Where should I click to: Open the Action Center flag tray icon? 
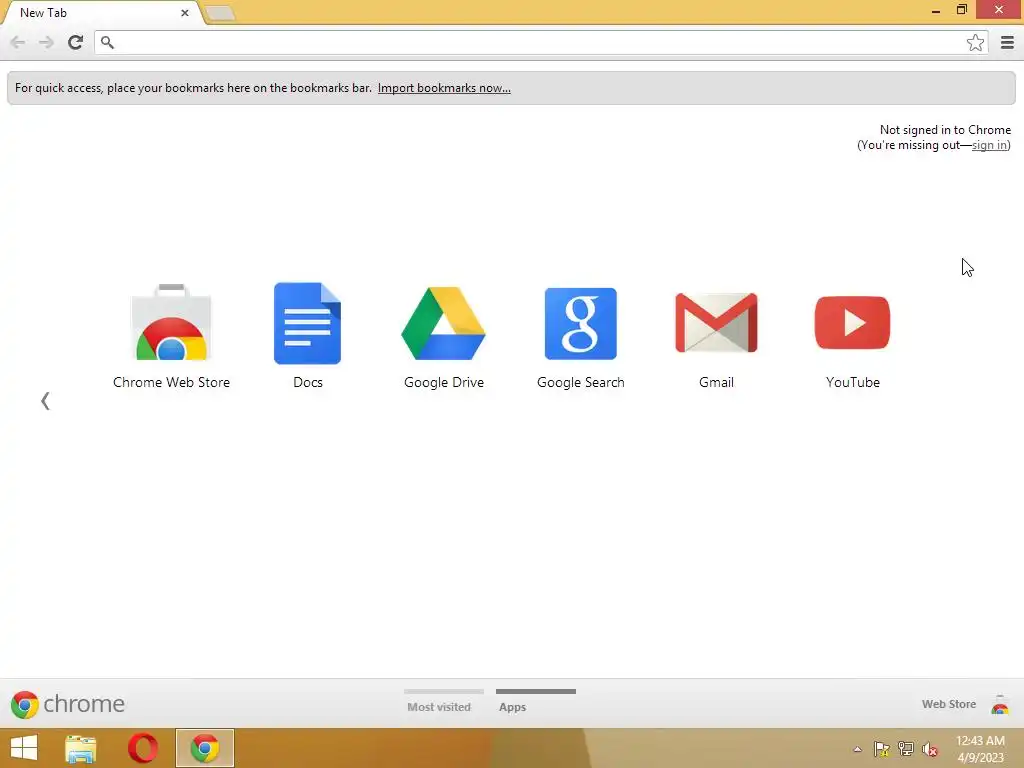(x=881, y=749)
